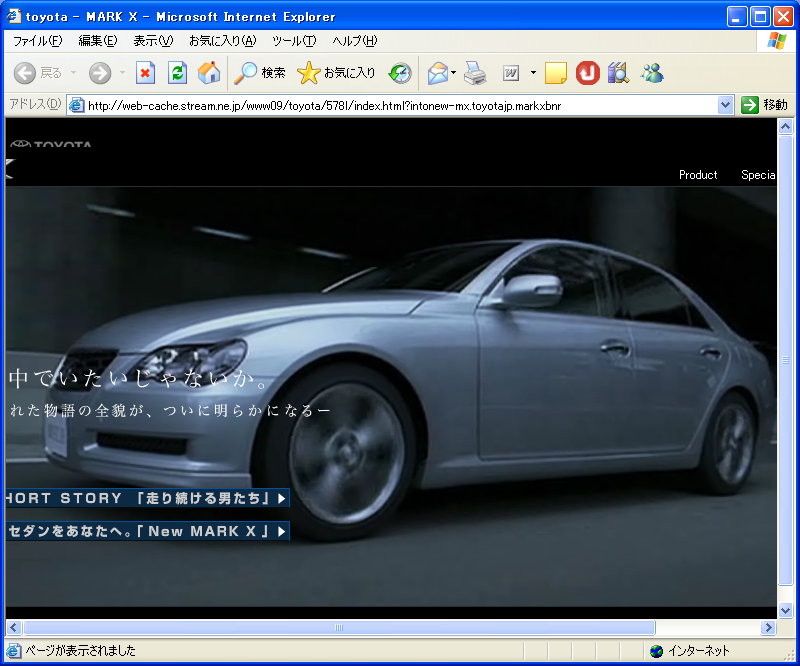The height and width of the screenshot is (666, 800).
Task: Refresh the page with the green arrows icon
Action: click(177, 73)
